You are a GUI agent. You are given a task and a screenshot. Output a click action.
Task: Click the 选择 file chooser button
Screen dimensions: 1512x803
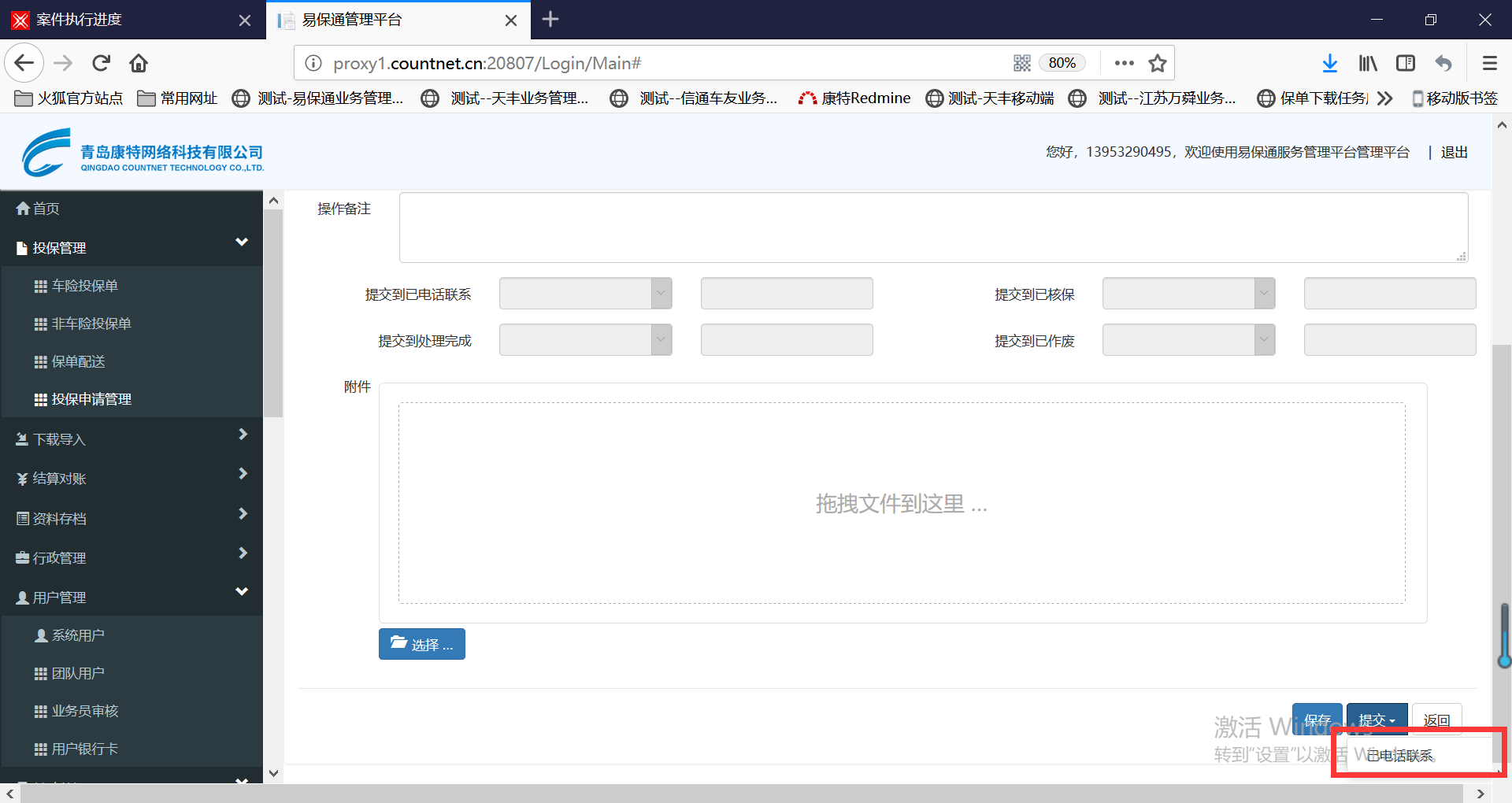pos(422,644)
